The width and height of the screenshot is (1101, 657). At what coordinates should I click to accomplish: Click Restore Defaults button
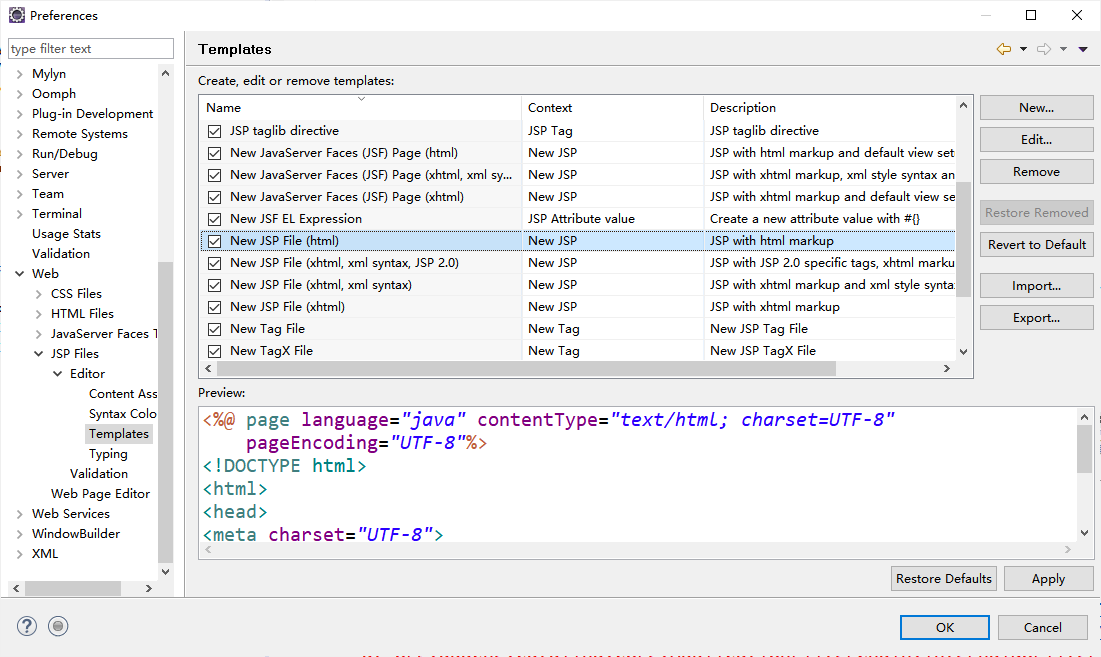tap(944, 578)
